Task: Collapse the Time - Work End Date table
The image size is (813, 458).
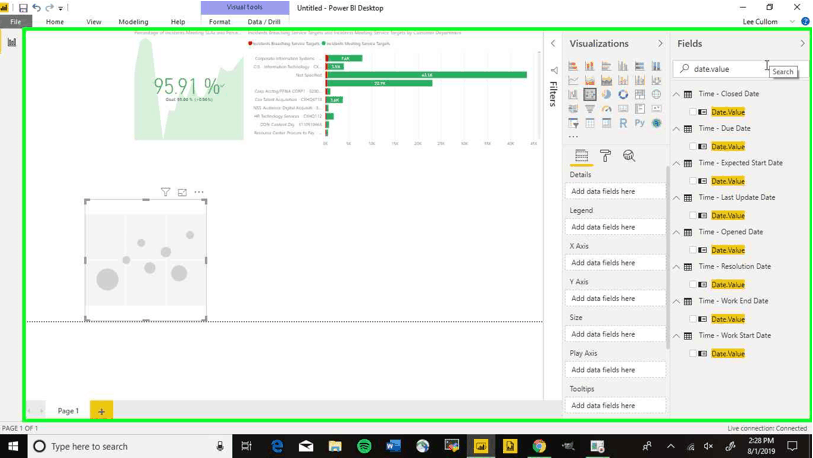Action: [x=677, y=301]
